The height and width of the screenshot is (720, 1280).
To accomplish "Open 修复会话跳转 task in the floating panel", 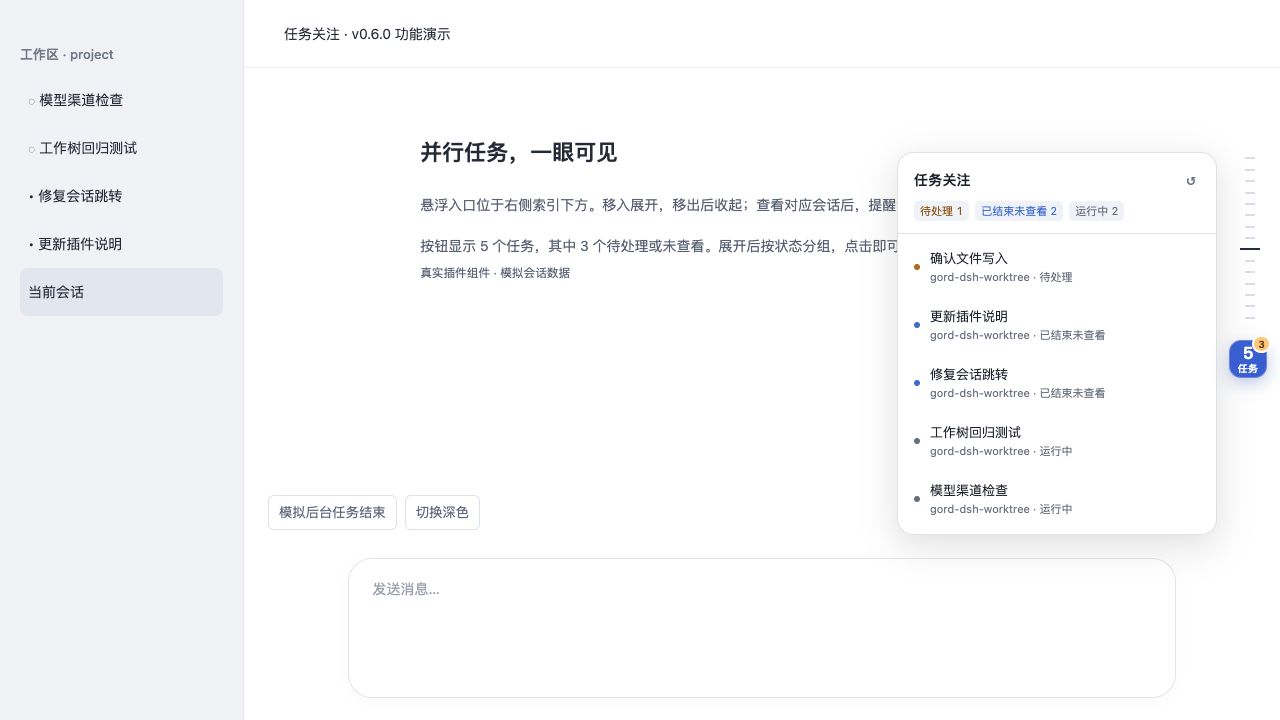I will click(x=1057, y=383).
